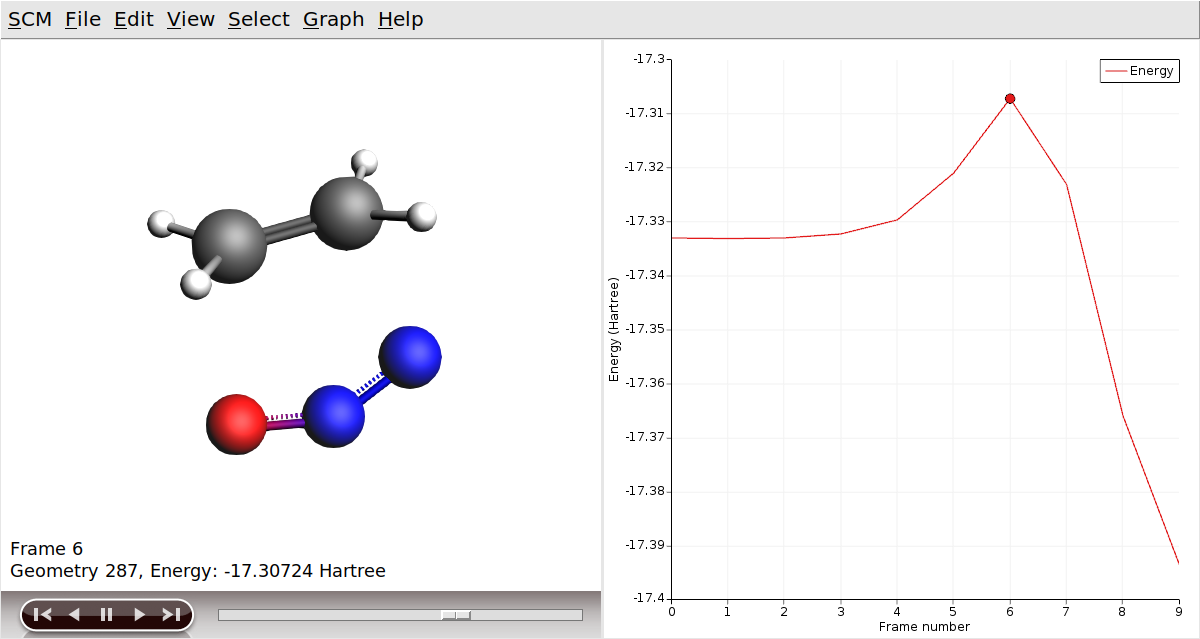Open the File menu
This screenshot has height=639, width=1200.
point(83,19)
